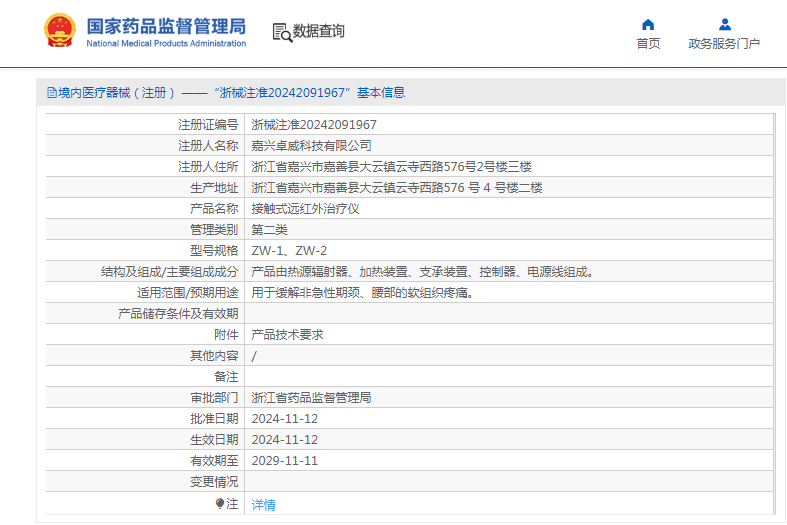Select model spec ZW-1、ZW-2
This screenshot has width=787, height=525.
click(x=289, y=251)
